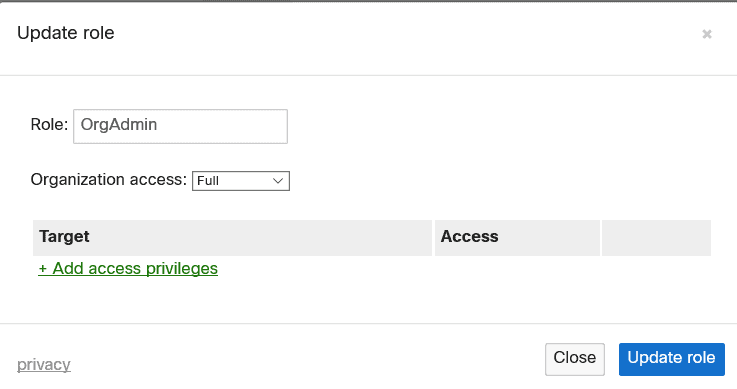
Task: Click the blank third column header
Action: point(656,238)
